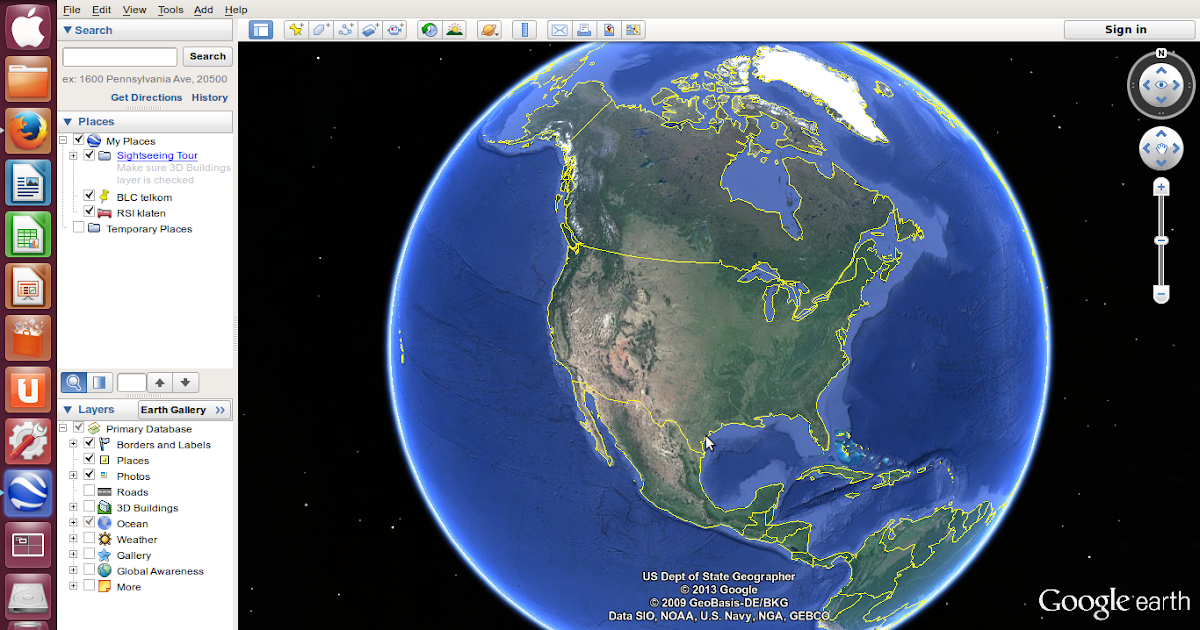Click the eye center of look joystick
This screenshot has width=1200, height=630.
(x=1161, y=86)
